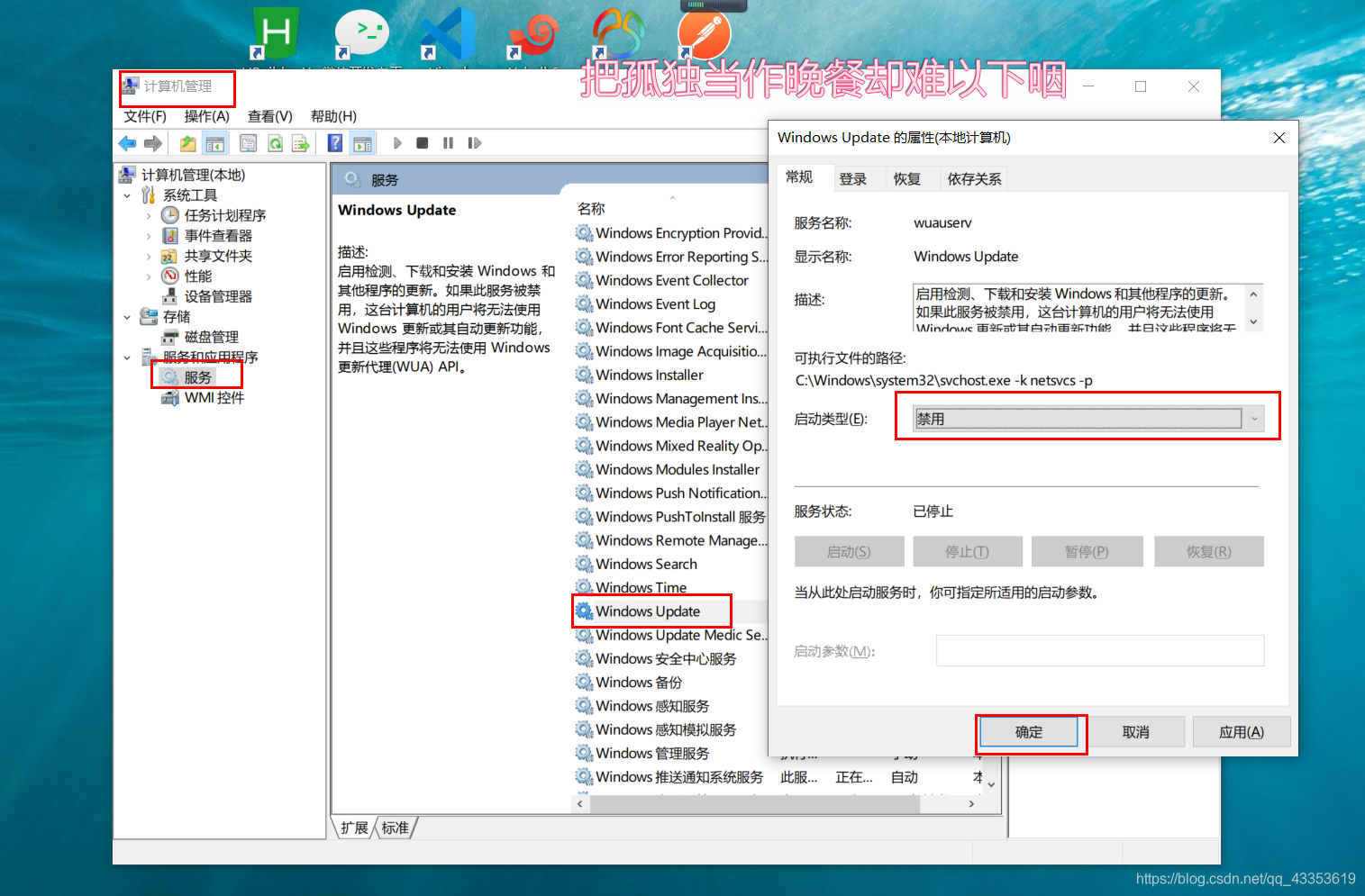The height and width of the screenshot is (896, 1365).
Task: Open the 启动类型 dropdown list
Action: [x=1089, y=419]
